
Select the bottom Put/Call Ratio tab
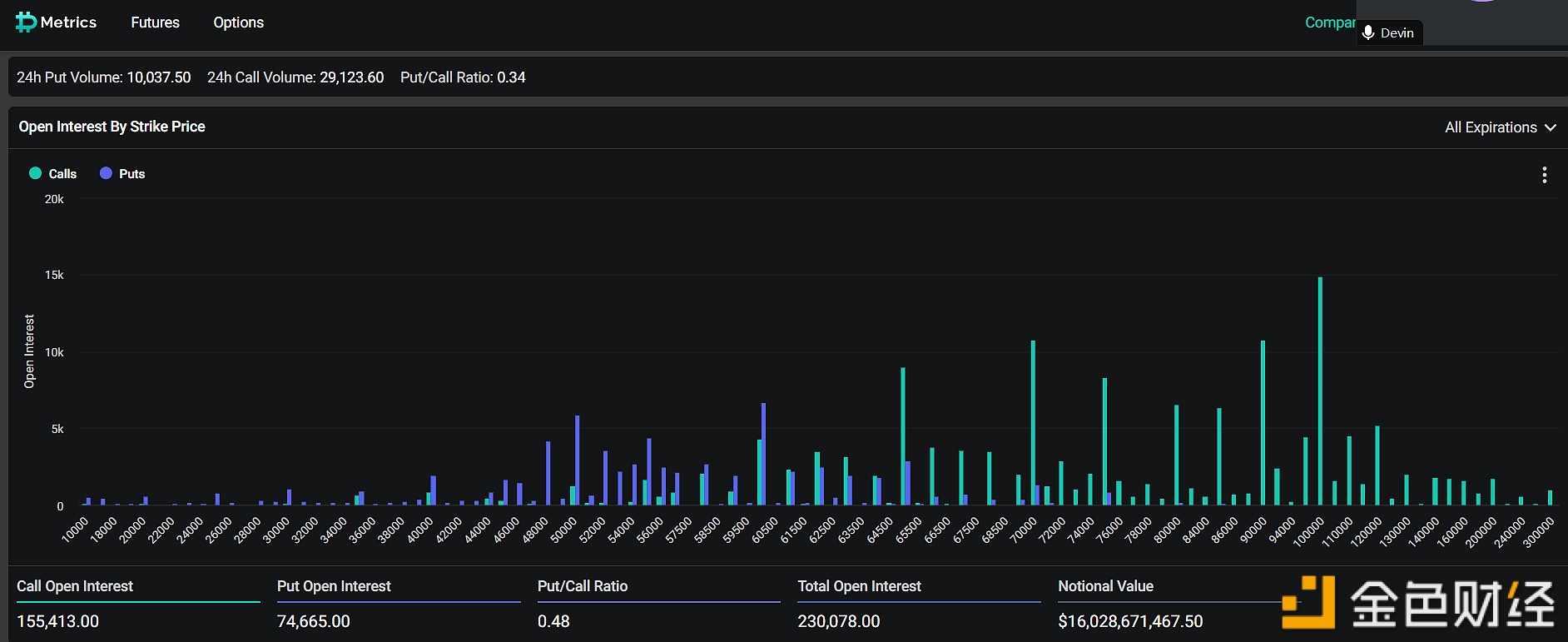click(659, 589)
